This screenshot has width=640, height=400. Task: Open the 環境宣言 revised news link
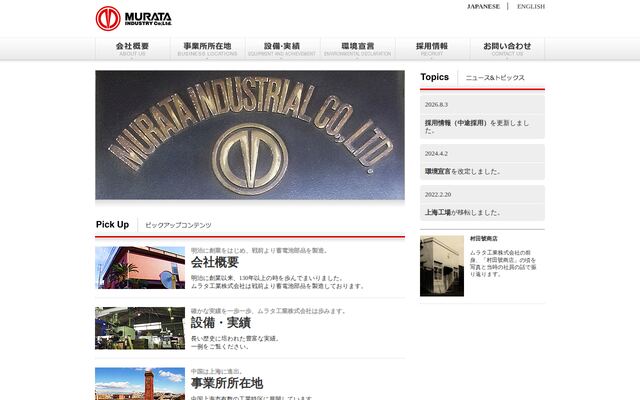tap(438, 172)
